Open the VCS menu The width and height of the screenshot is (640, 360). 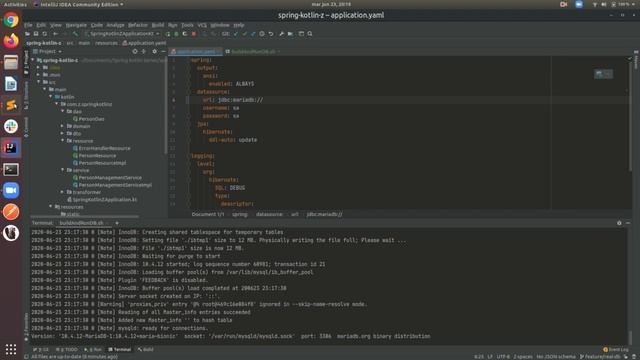coord(202,25)
